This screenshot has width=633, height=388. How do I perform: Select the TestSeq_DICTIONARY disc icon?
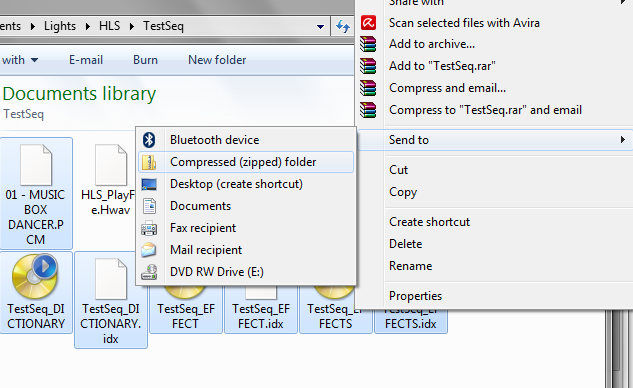pos(36,277)
